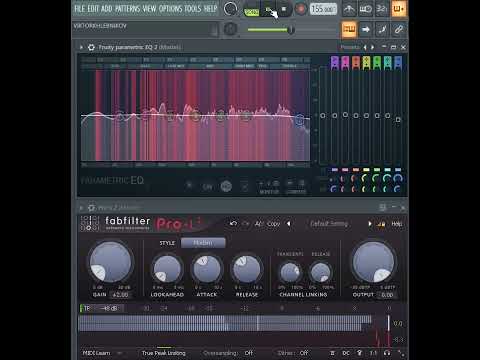
Task: Click the orange step-edit icon, second toolbar row
Action: (349, 30)
